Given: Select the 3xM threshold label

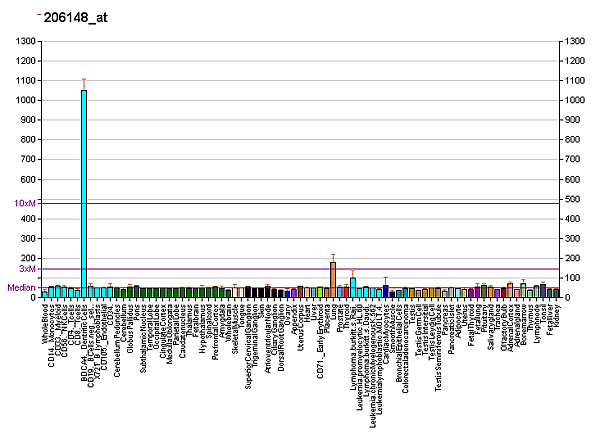Looking at the screenshot, I should [27, 269].
